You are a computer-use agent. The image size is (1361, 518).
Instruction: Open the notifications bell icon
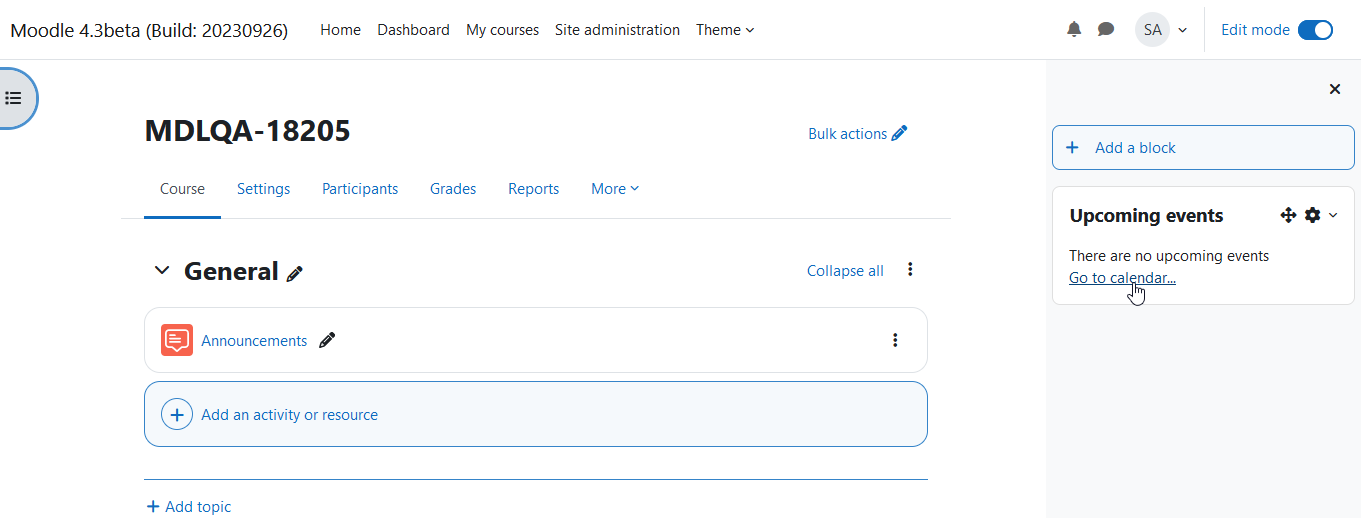click(x=1074, y=30)
